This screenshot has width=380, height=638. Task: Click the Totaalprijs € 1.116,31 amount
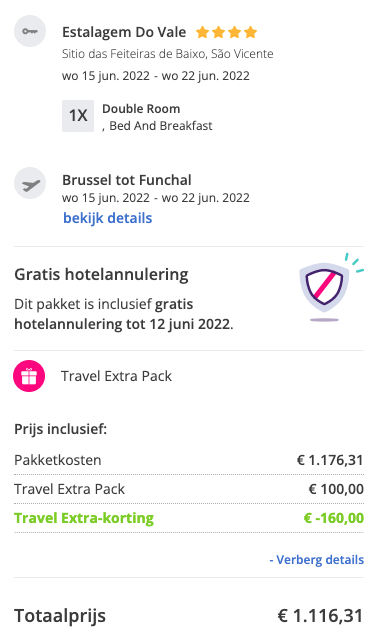tap(320, 616)
